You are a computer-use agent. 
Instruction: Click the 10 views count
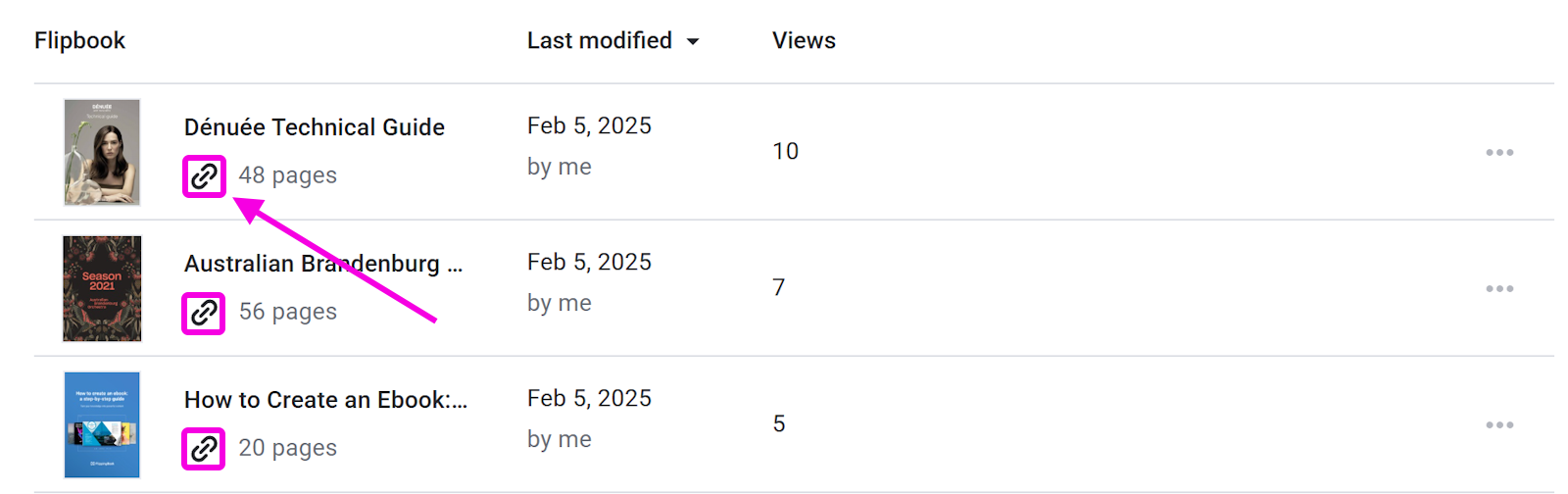785,151
